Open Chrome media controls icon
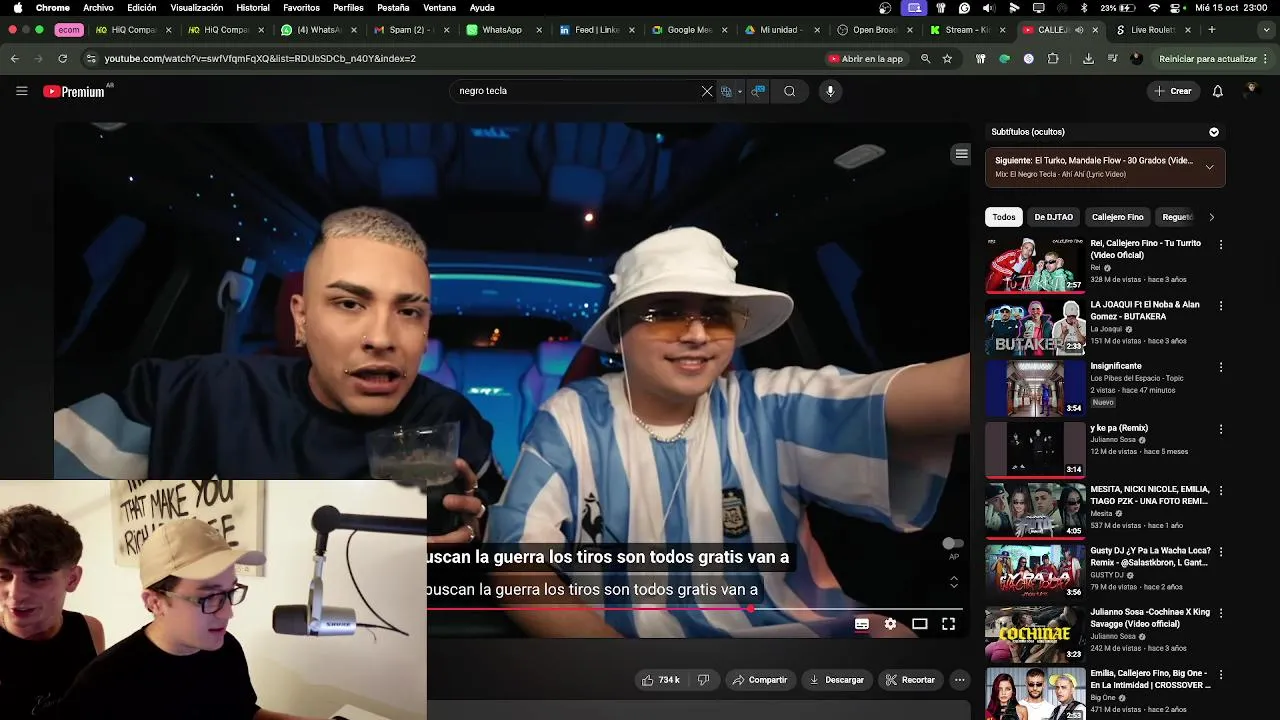 [x=1112, y=59]
